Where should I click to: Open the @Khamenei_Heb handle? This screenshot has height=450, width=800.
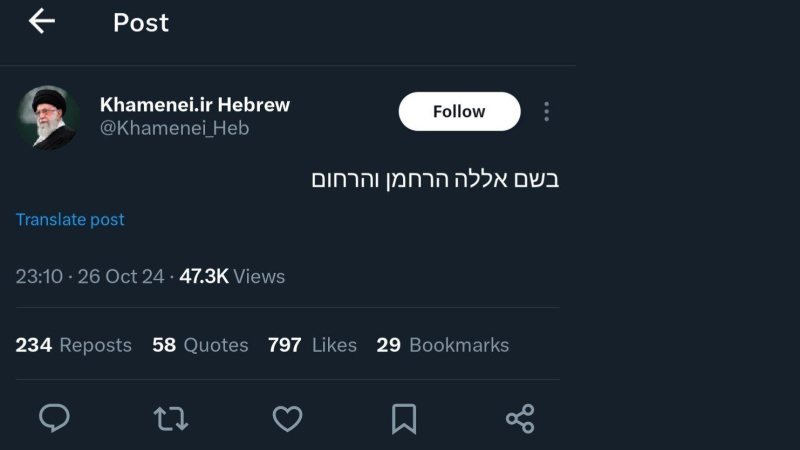click(174, 128)
